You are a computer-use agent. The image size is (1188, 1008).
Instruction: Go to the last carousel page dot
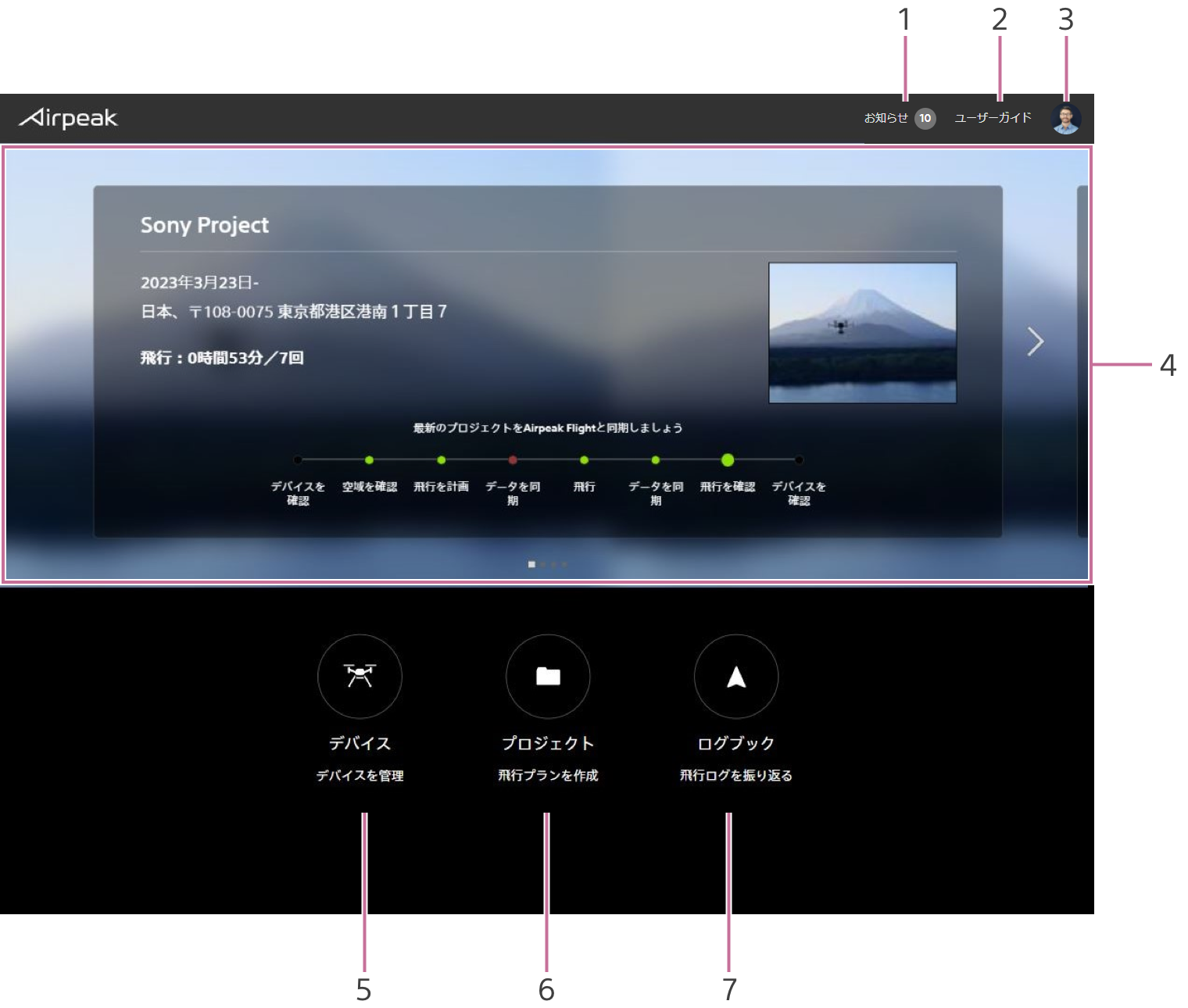[x=564, y=564]
